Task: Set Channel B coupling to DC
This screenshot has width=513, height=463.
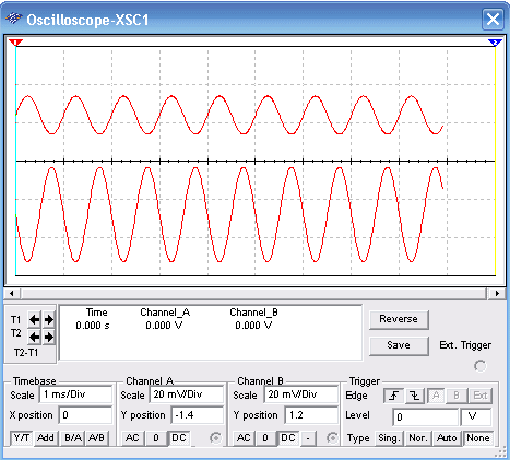Action: pos(288,439)
